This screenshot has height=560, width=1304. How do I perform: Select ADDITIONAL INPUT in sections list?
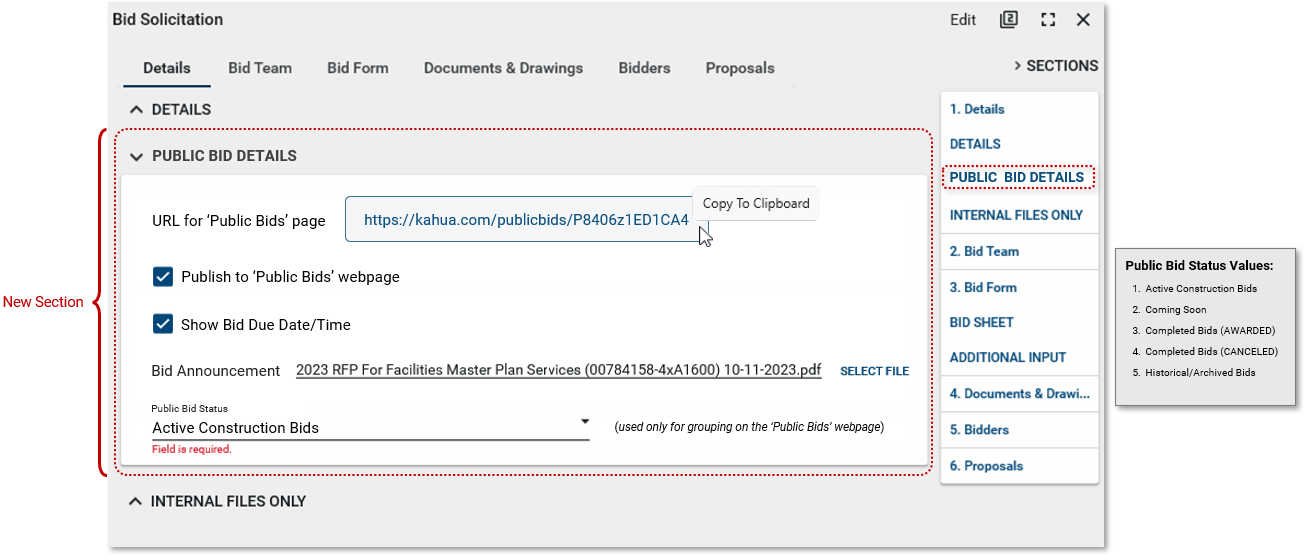point(1007,357)
